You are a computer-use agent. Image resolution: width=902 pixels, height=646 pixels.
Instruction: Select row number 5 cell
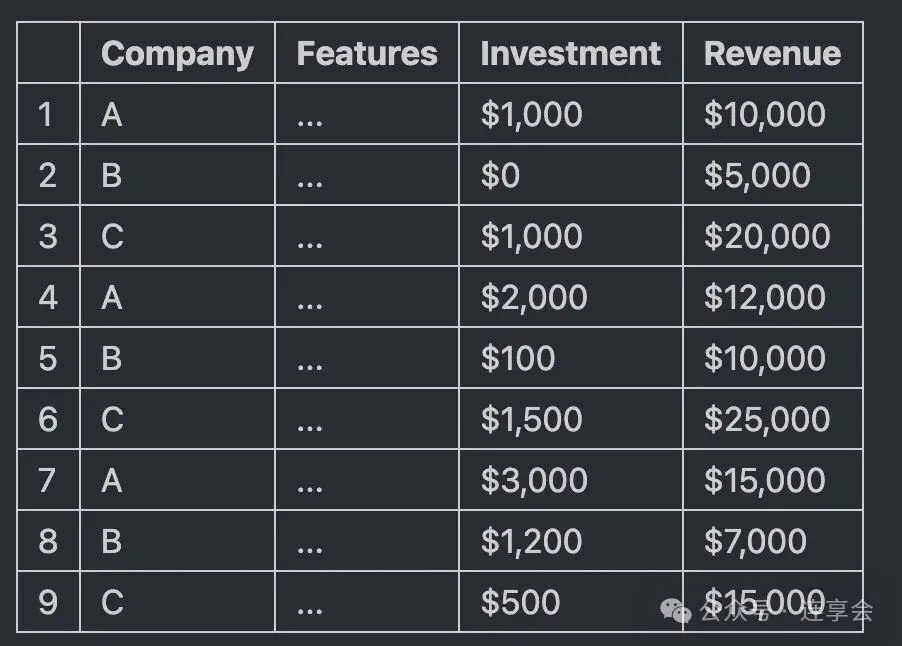pyautogui.click(x=48, y=358)
